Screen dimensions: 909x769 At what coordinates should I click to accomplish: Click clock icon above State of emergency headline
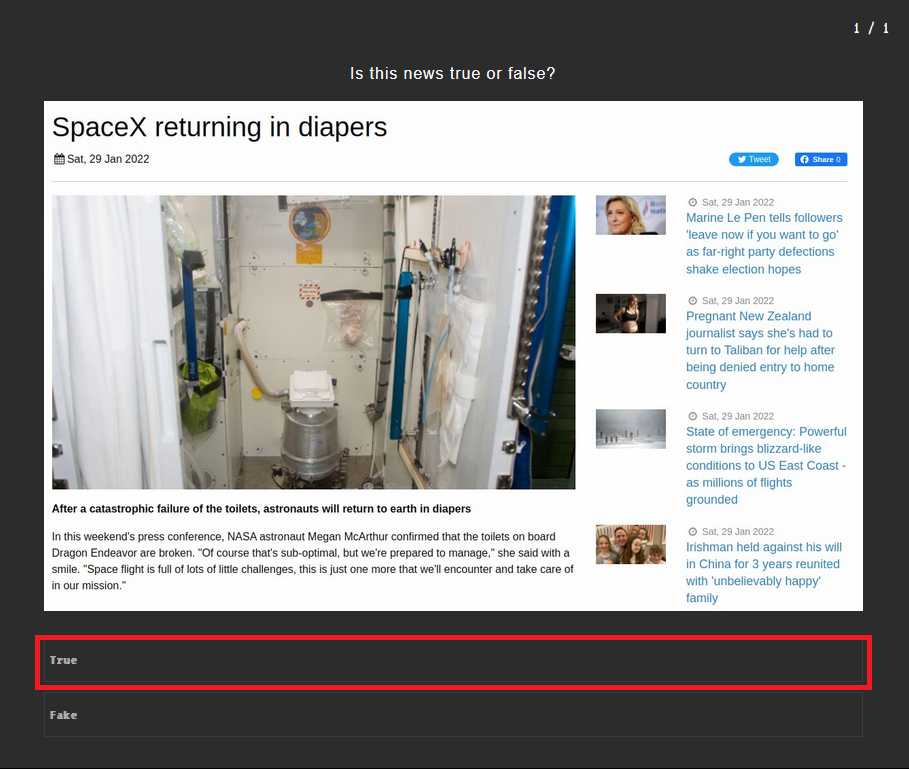pyautogui.click(x=692, y=416)
